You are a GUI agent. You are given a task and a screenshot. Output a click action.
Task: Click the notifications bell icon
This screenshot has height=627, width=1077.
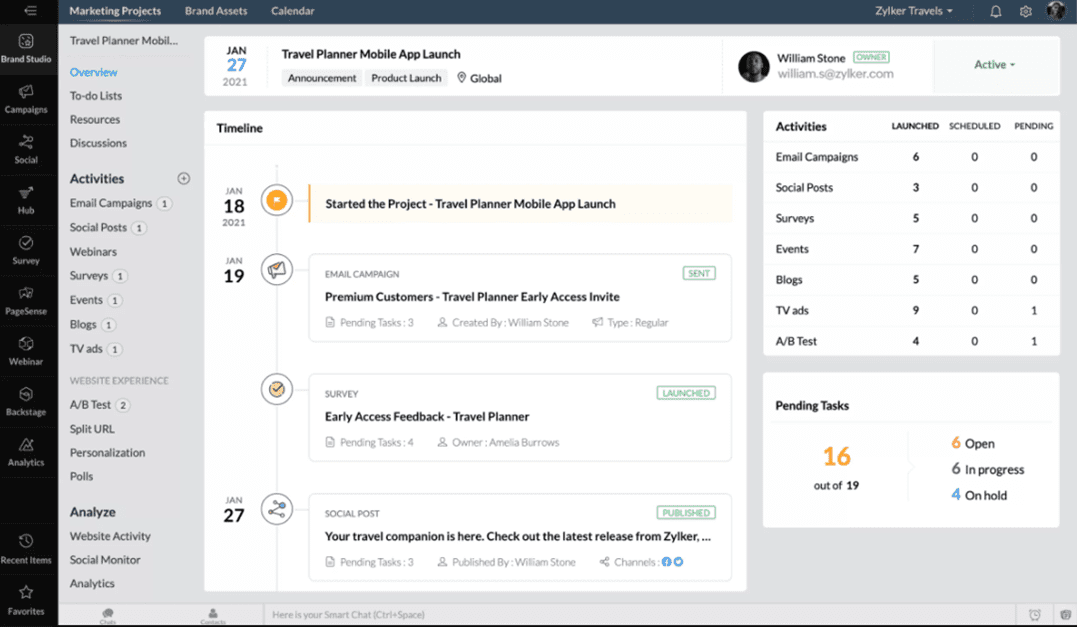point(996,11)
